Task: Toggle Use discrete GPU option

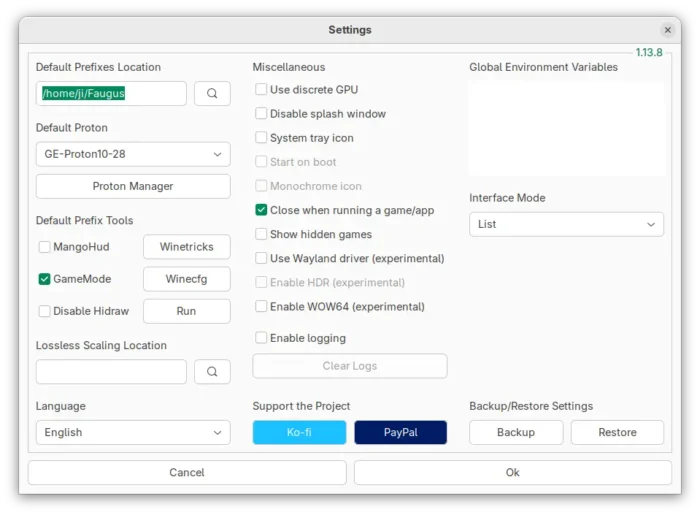Action: [x=261, y=90]
